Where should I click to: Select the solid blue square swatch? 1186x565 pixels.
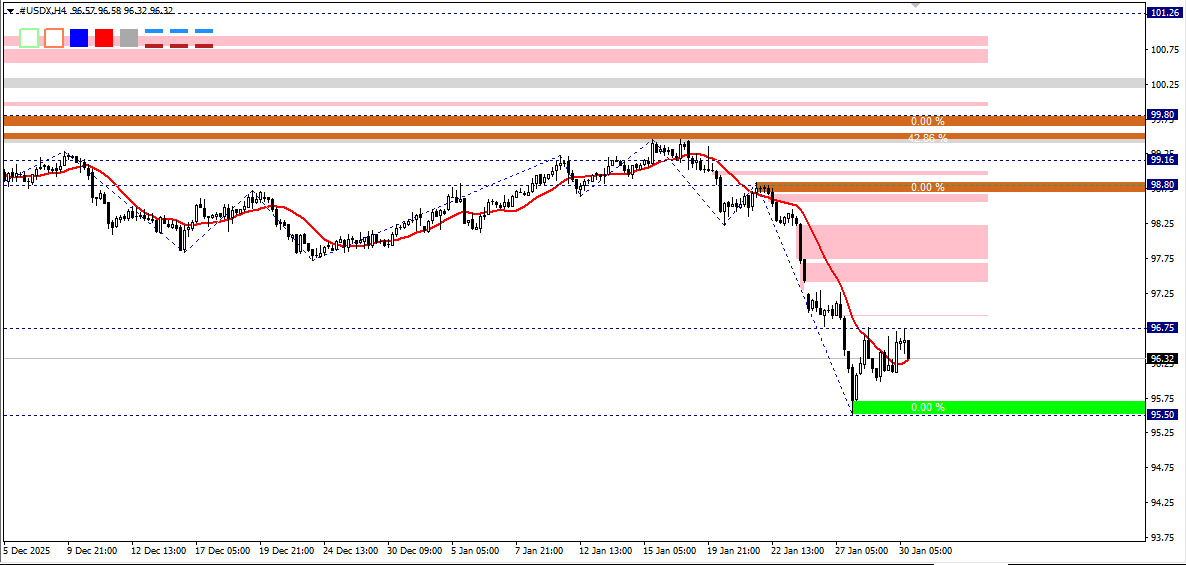[x=79, y=38]
